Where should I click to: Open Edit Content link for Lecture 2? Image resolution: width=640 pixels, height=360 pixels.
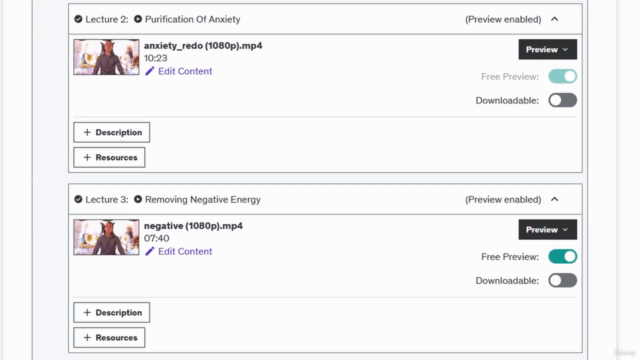tap(185, 71)
